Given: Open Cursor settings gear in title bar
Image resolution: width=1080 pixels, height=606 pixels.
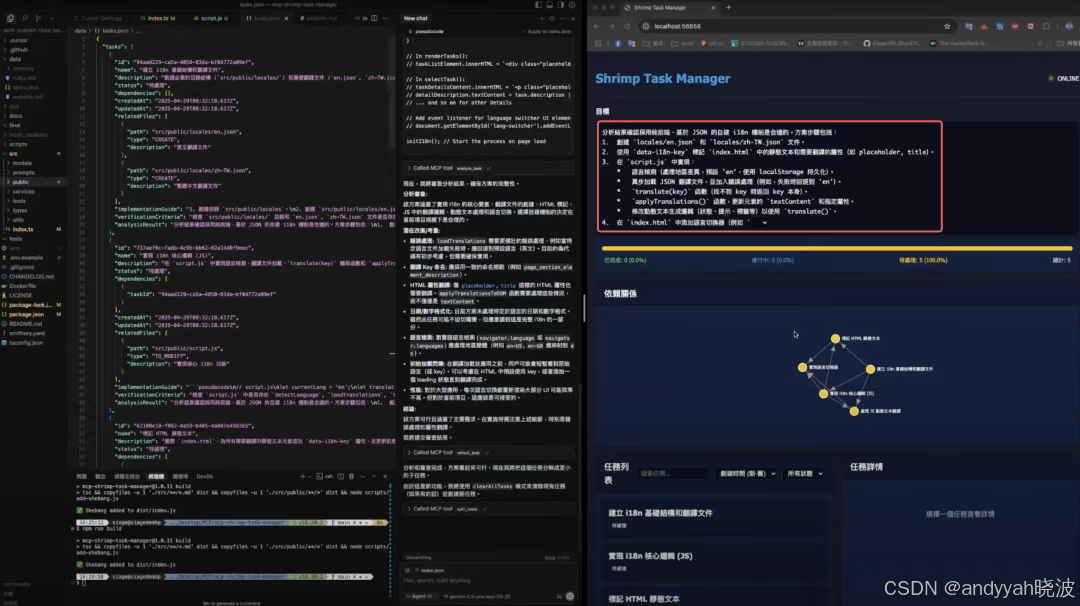Looking at the screenshot, I should click(x=572, y=5).
